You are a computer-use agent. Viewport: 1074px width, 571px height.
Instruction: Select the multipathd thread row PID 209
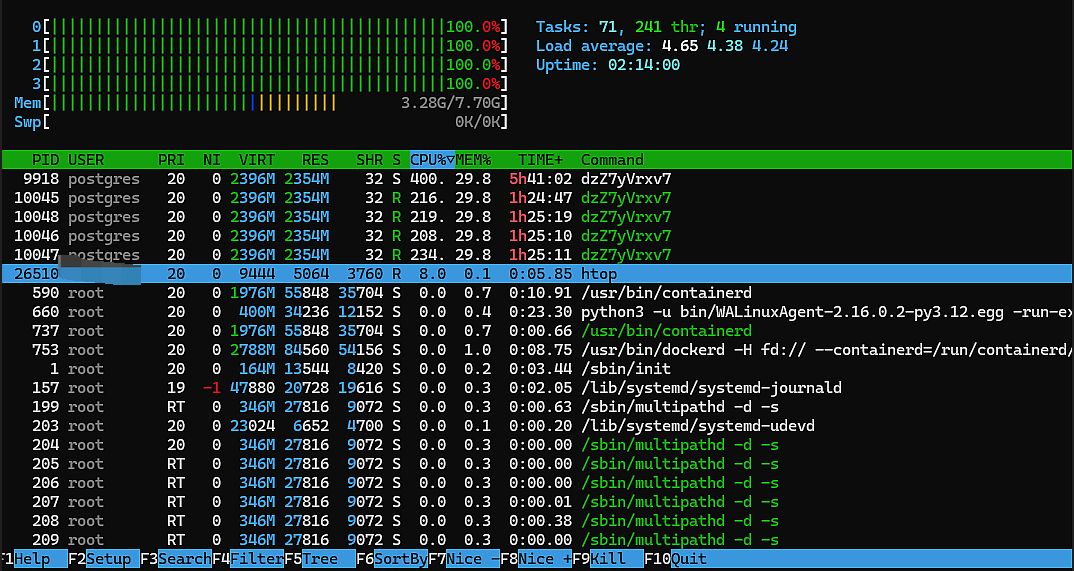537,540
